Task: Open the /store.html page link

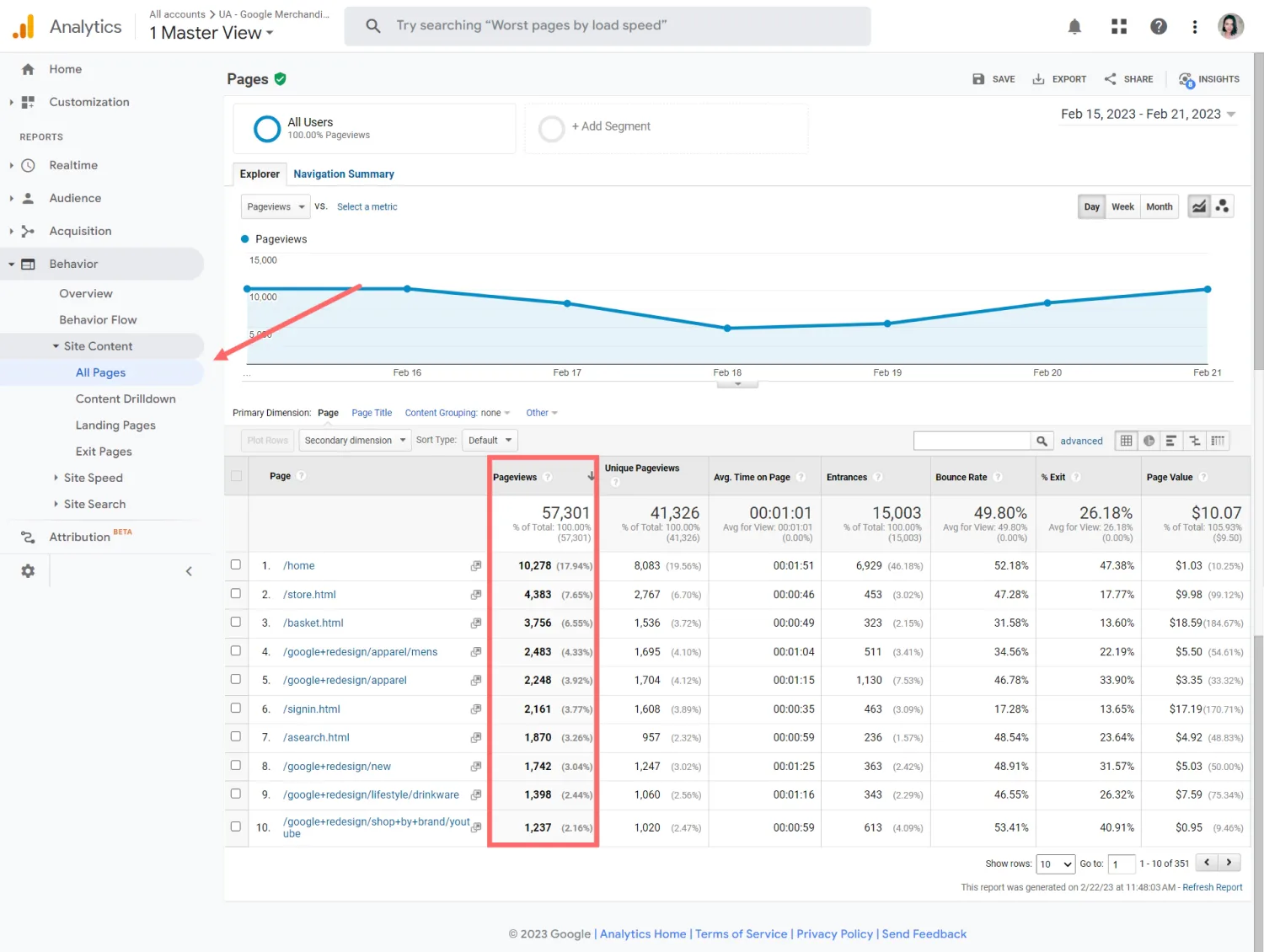Action: tap(309, 595)
